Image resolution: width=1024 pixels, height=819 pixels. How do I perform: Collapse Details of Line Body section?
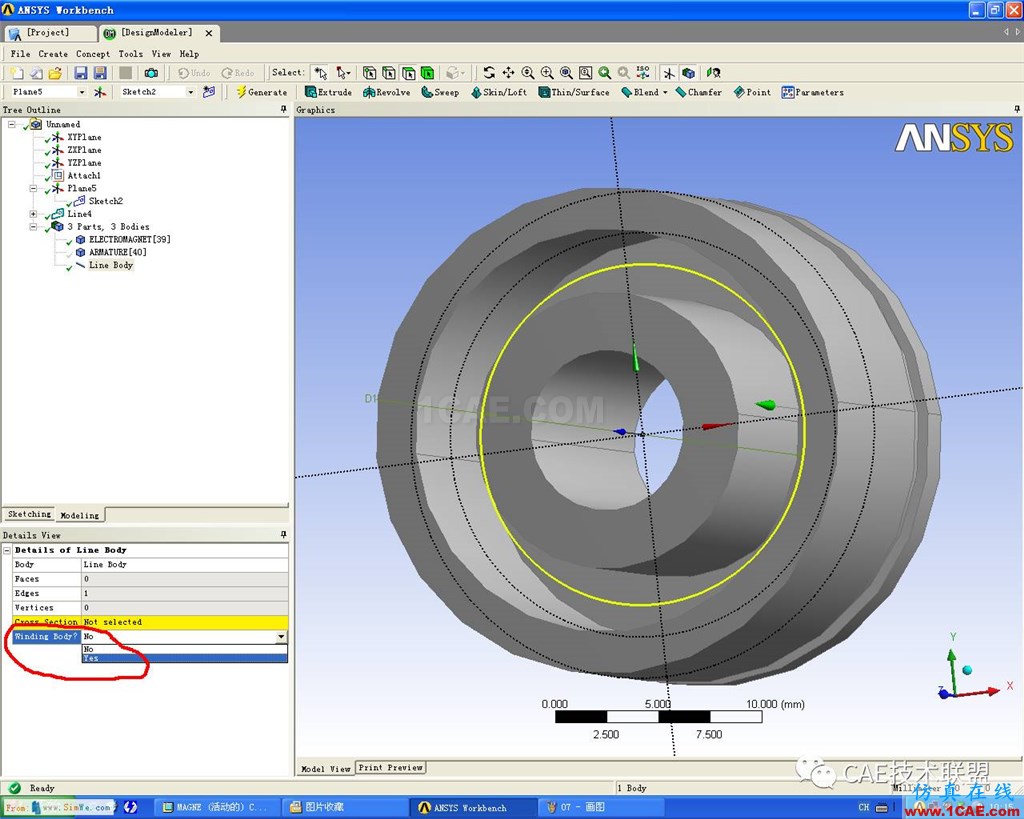pos(7,551)
